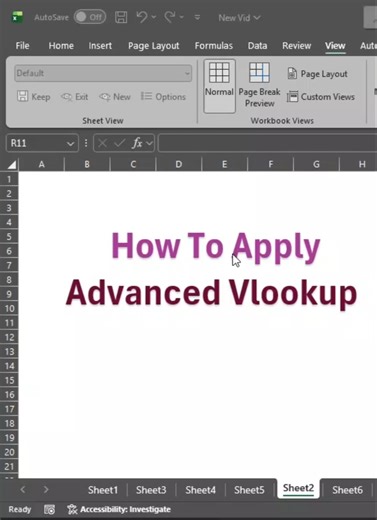Image resolution: width=377 pixels, height=520 pixels.
Task: Select Normal workbook view
Action: click(219, 86)
